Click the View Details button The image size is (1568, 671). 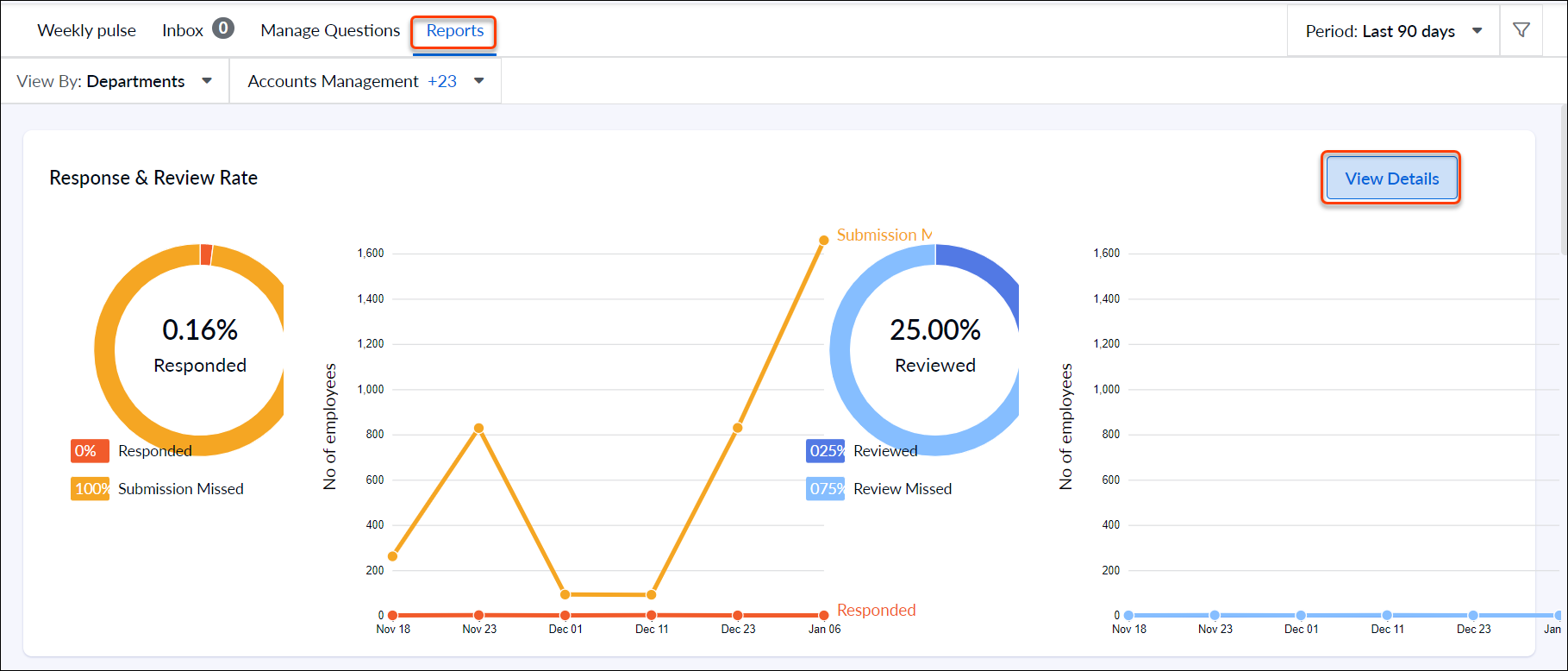tap(1391, 179)
